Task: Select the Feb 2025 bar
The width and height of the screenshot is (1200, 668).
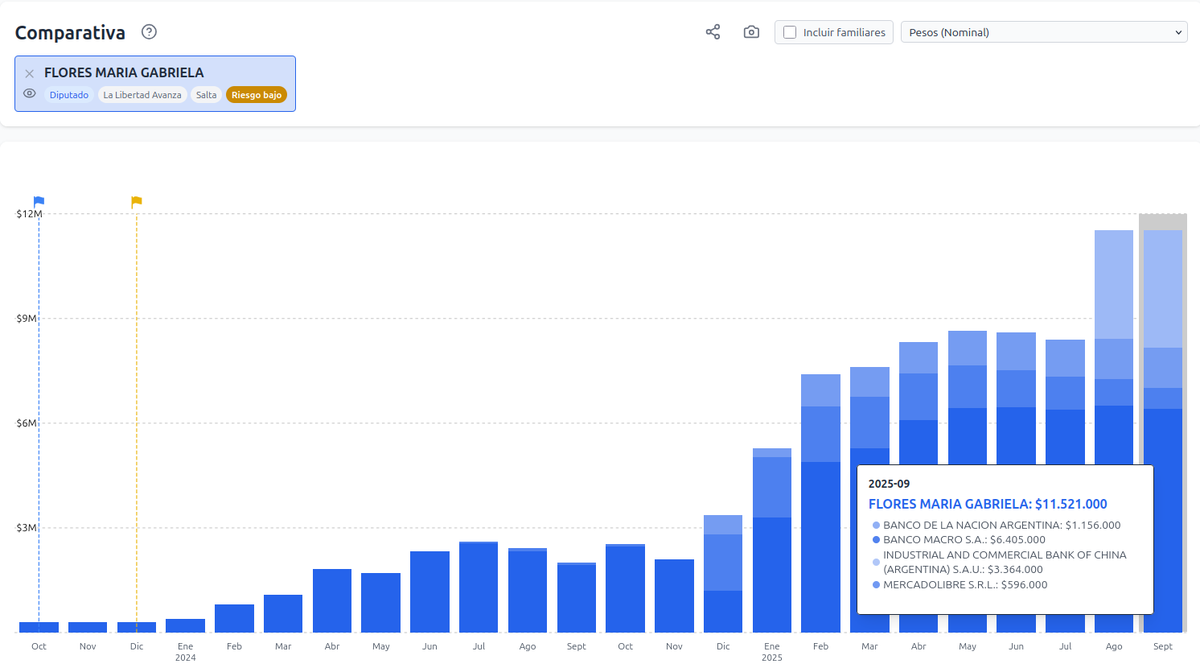Action: 821,503
